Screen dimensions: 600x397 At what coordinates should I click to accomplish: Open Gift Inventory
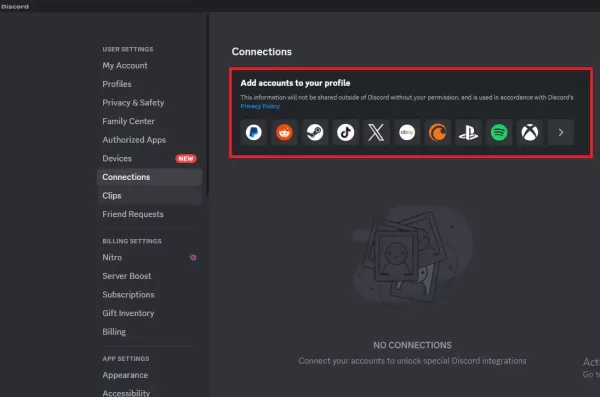(150, 313)
